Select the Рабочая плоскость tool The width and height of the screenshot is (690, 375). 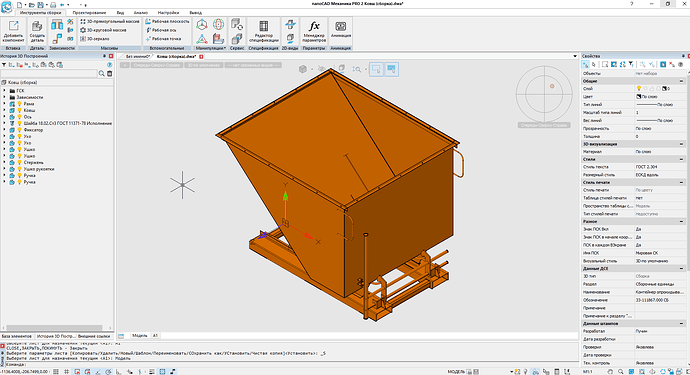(167, 21)
